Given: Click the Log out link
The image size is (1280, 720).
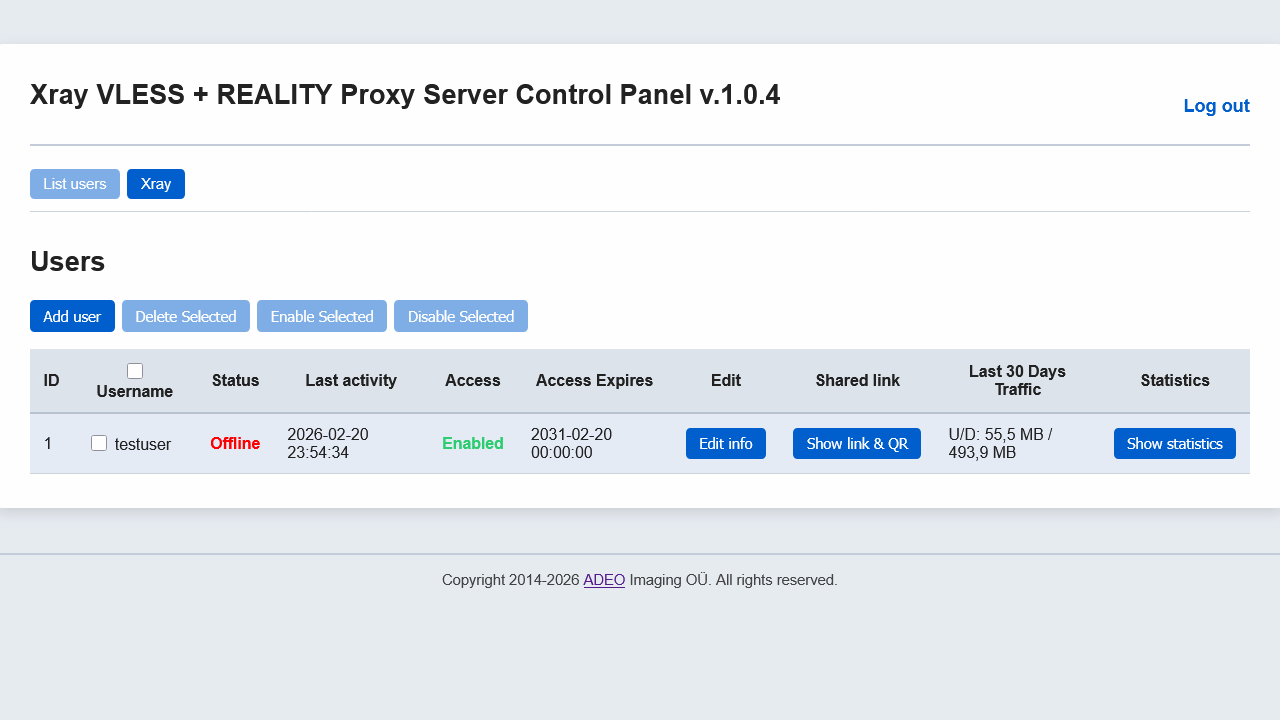Looking at the screenshot, I should click(x=1216, y=106).
